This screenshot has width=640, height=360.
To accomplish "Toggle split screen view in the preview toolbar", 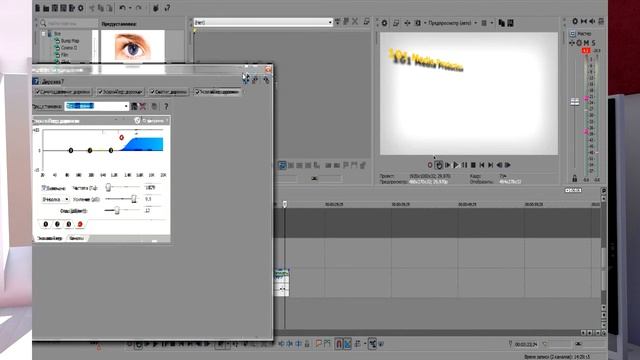I will click(418, 23).
